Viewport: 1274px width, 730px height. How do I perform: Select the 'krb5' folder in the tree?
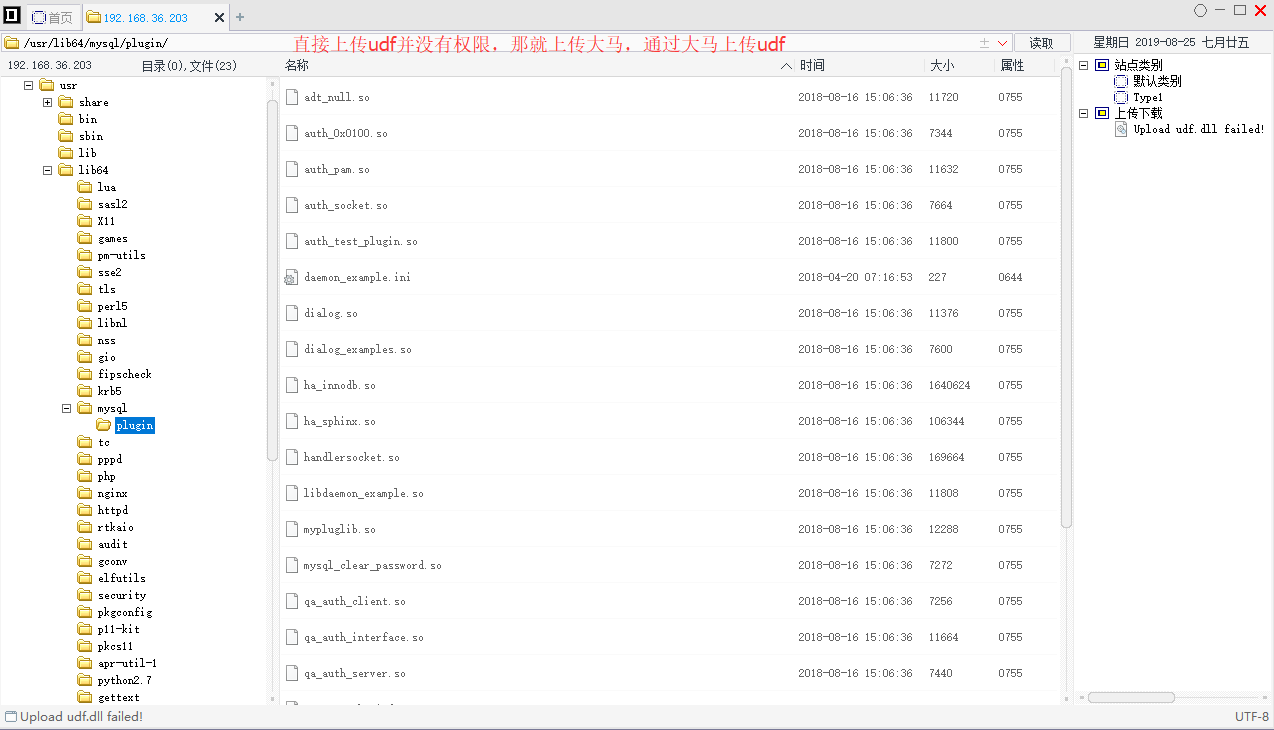[109, 391]
